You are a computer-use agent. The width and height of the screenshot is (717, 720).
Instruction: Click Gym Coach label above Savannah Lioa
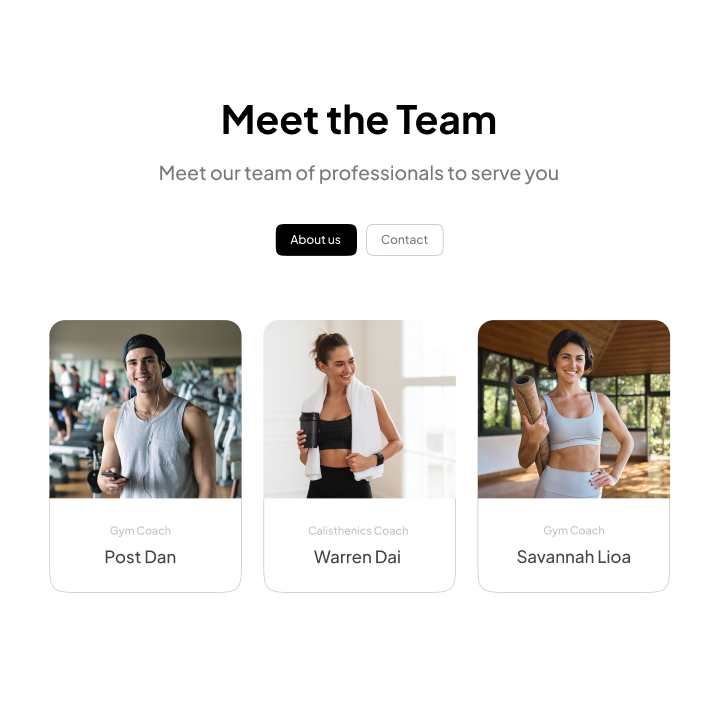click(x=574, y=531)
